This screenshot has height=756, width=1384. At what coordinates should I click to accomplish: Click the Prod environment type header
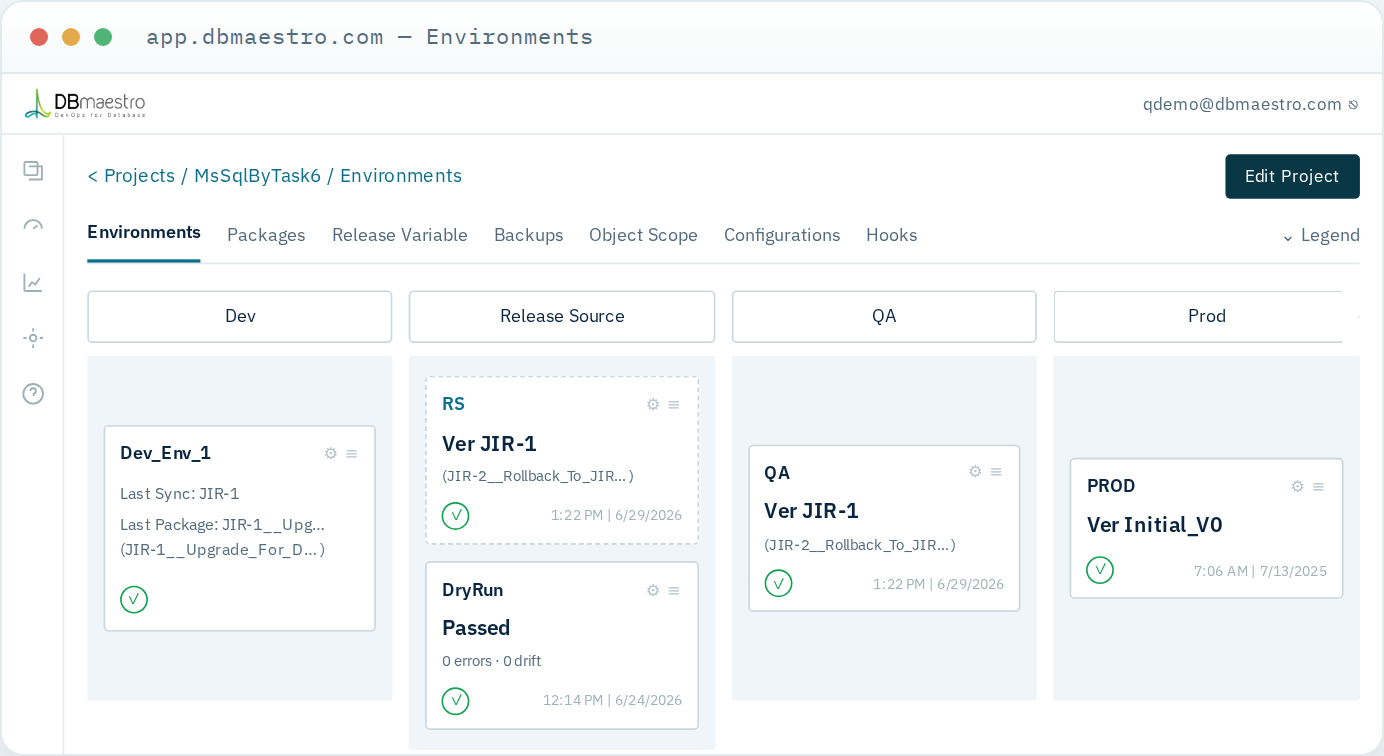[1206, 316]
